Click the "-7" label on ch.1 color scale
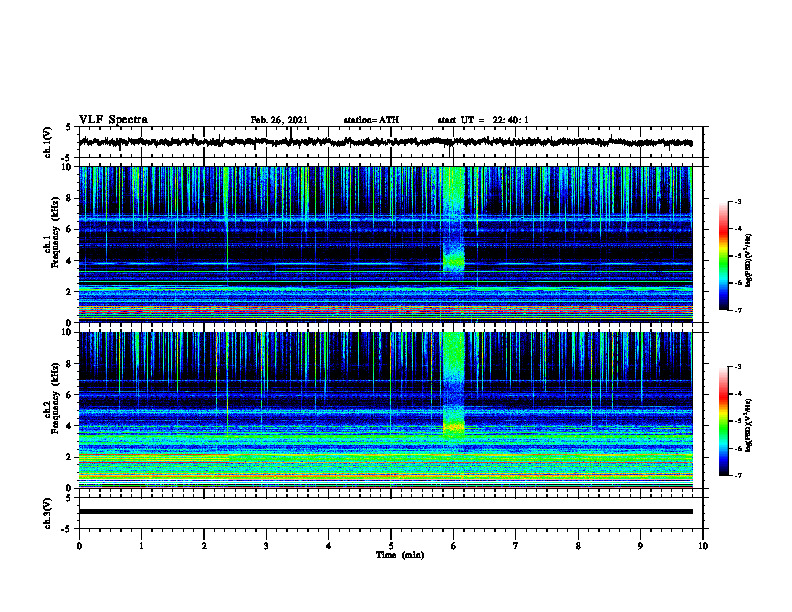Viewport: 792px width, 612px height. point(738,311)
